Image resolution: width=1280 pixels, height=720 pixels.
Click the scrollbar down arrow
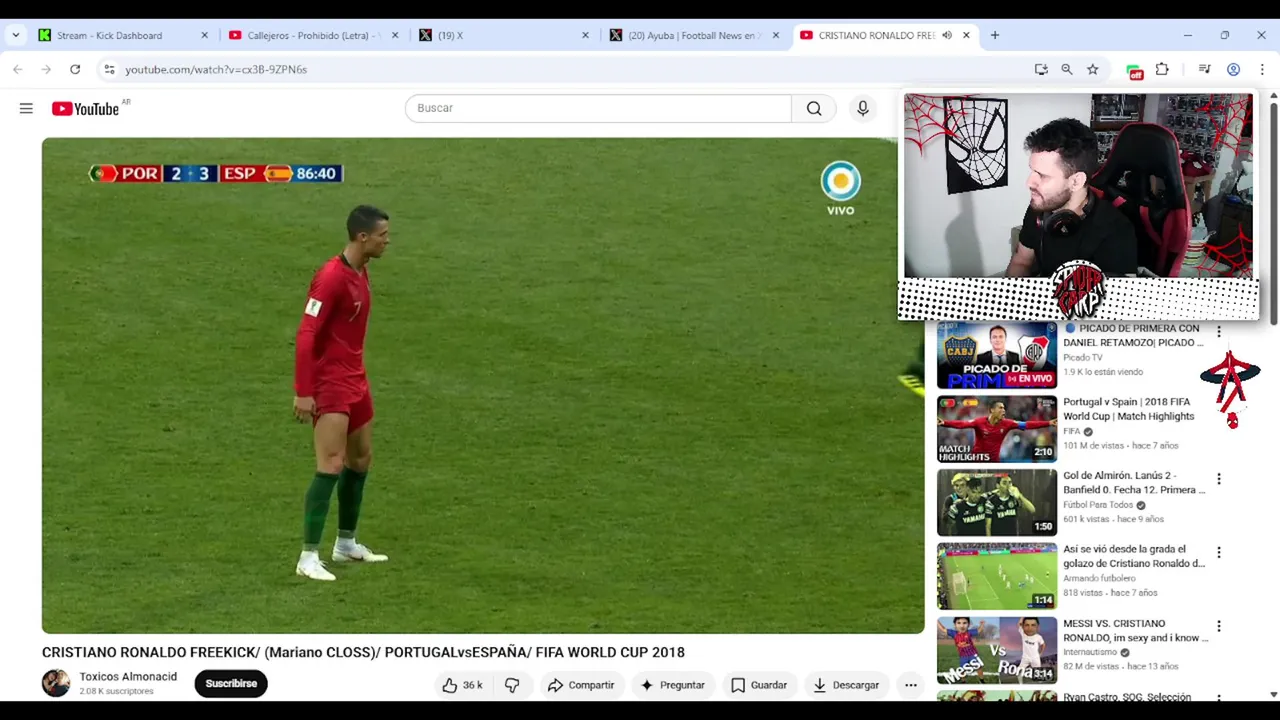[x=1273, y=694]
